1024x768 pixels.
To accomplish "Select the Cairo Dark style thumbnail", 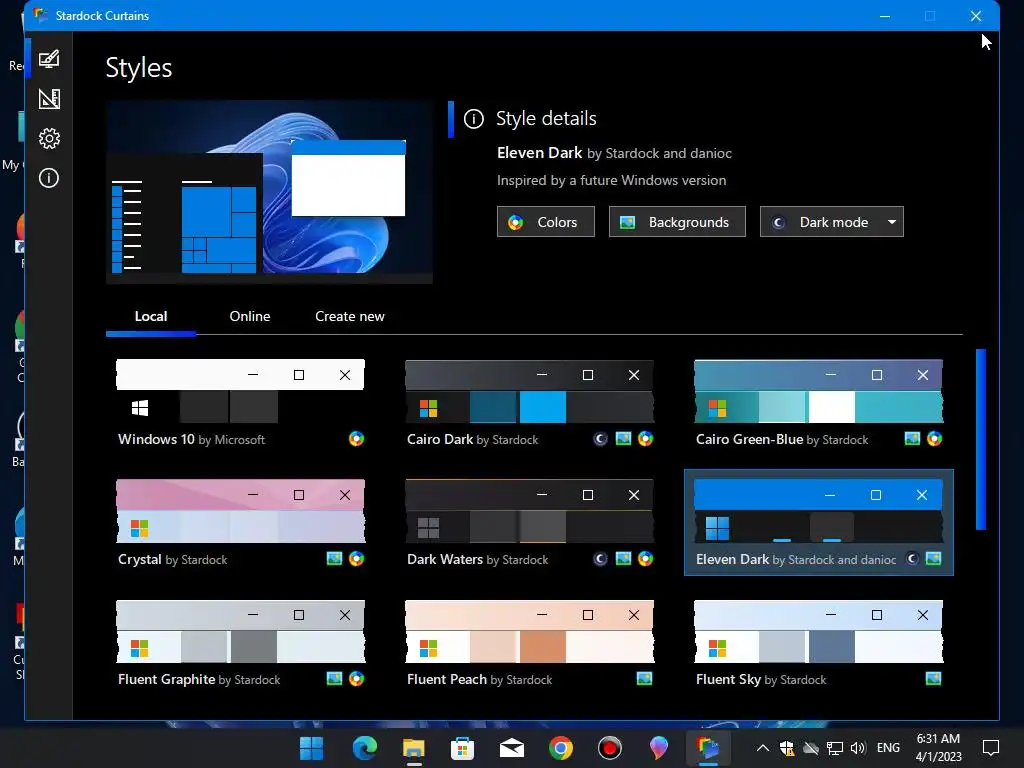I will pyautogui.click(x=530, y=392).
